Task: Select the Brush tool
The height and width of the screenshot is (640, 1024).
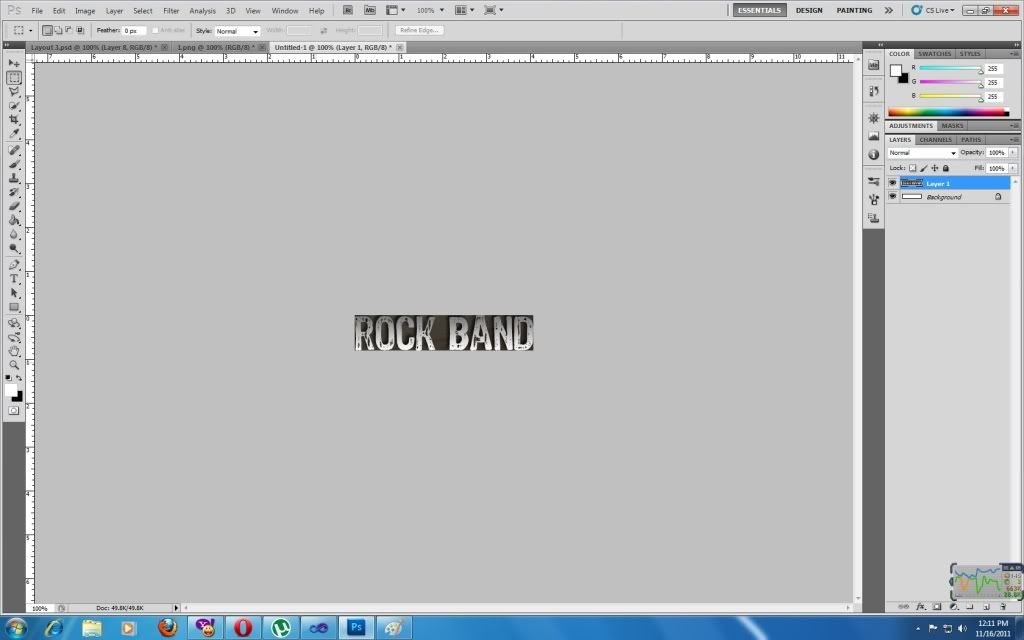Action: coord(14,164)
